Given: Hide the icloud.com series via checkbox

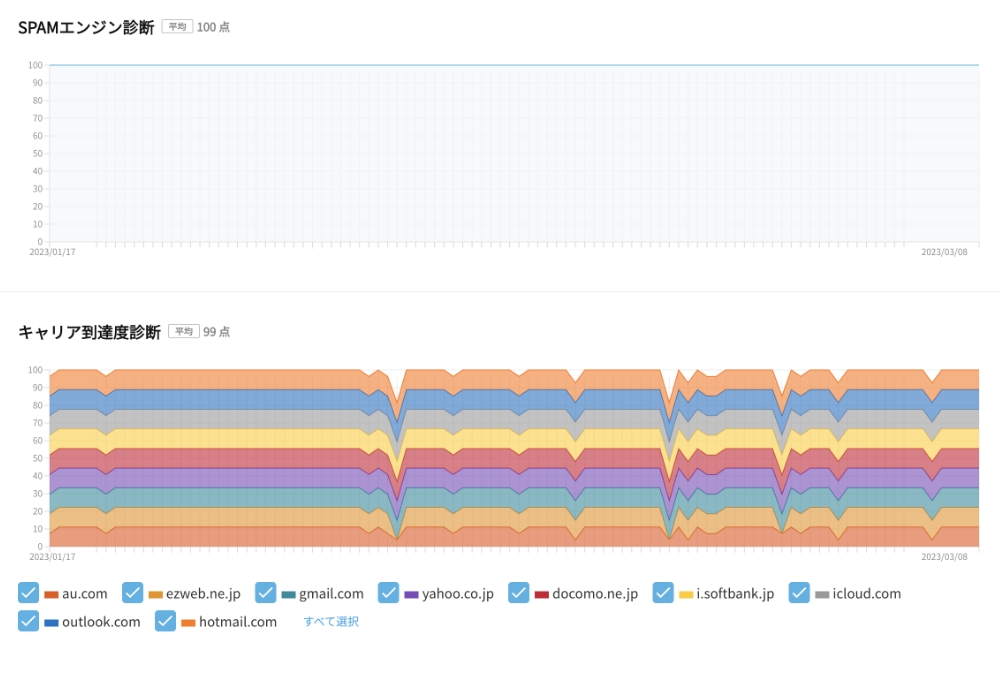Looking at the screenshot, I should click(799, 593).
